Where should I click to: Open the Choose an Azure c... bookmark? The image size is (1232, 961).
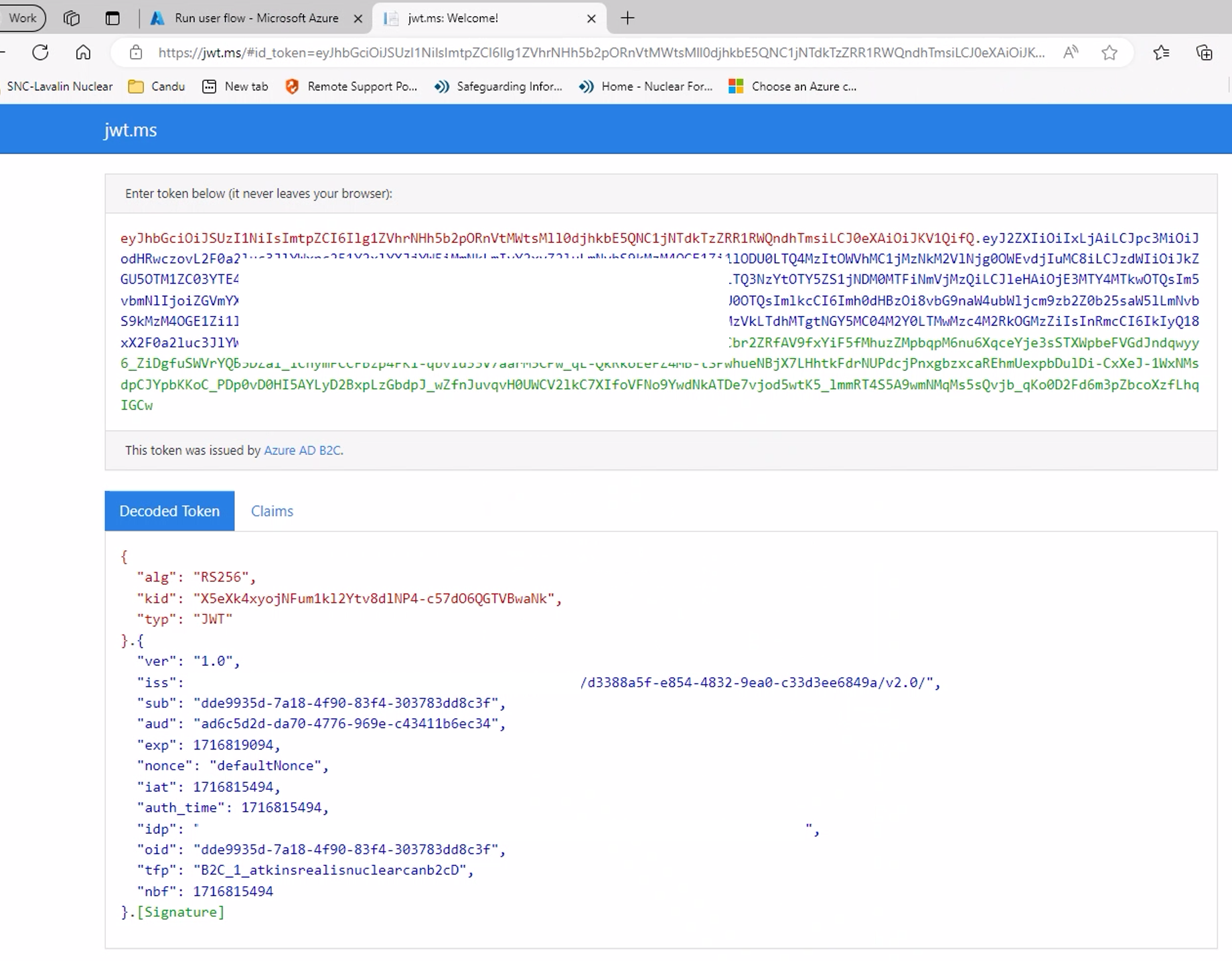pos(793,86)
